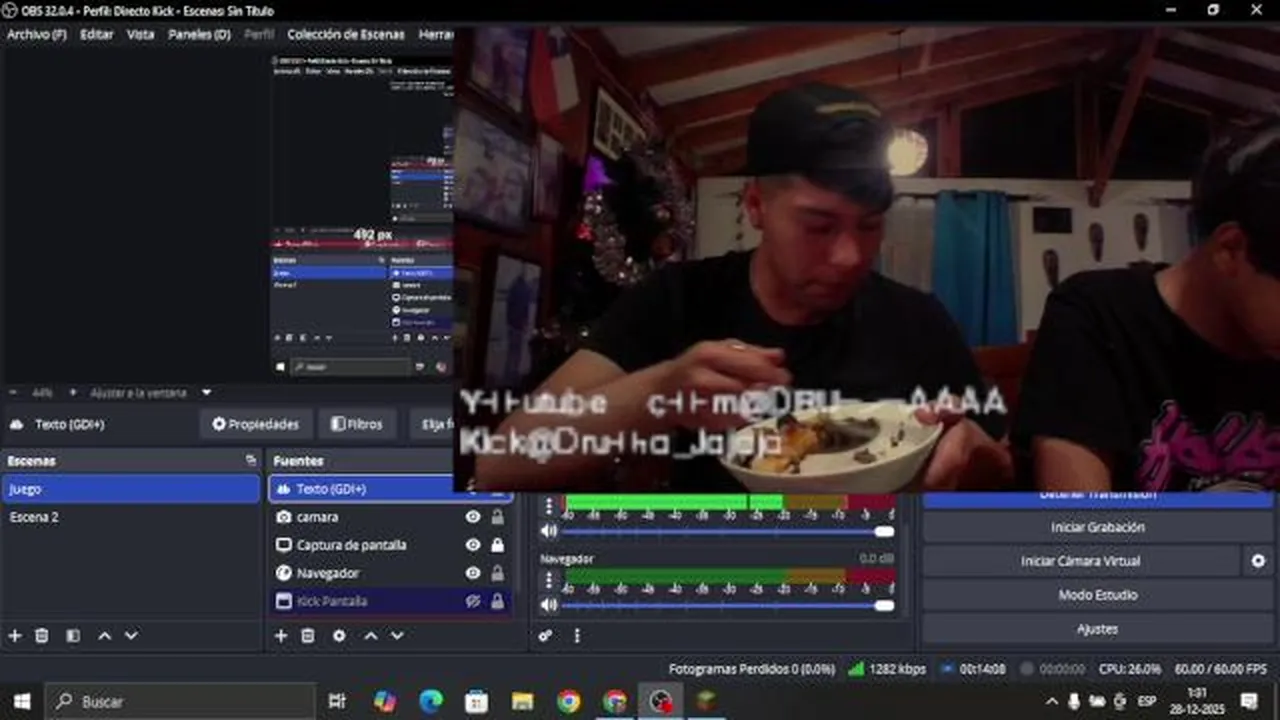This screenshot has width=1280, height=720.
Task: Enable Modo Estudio
Action: click(1097, 595)
